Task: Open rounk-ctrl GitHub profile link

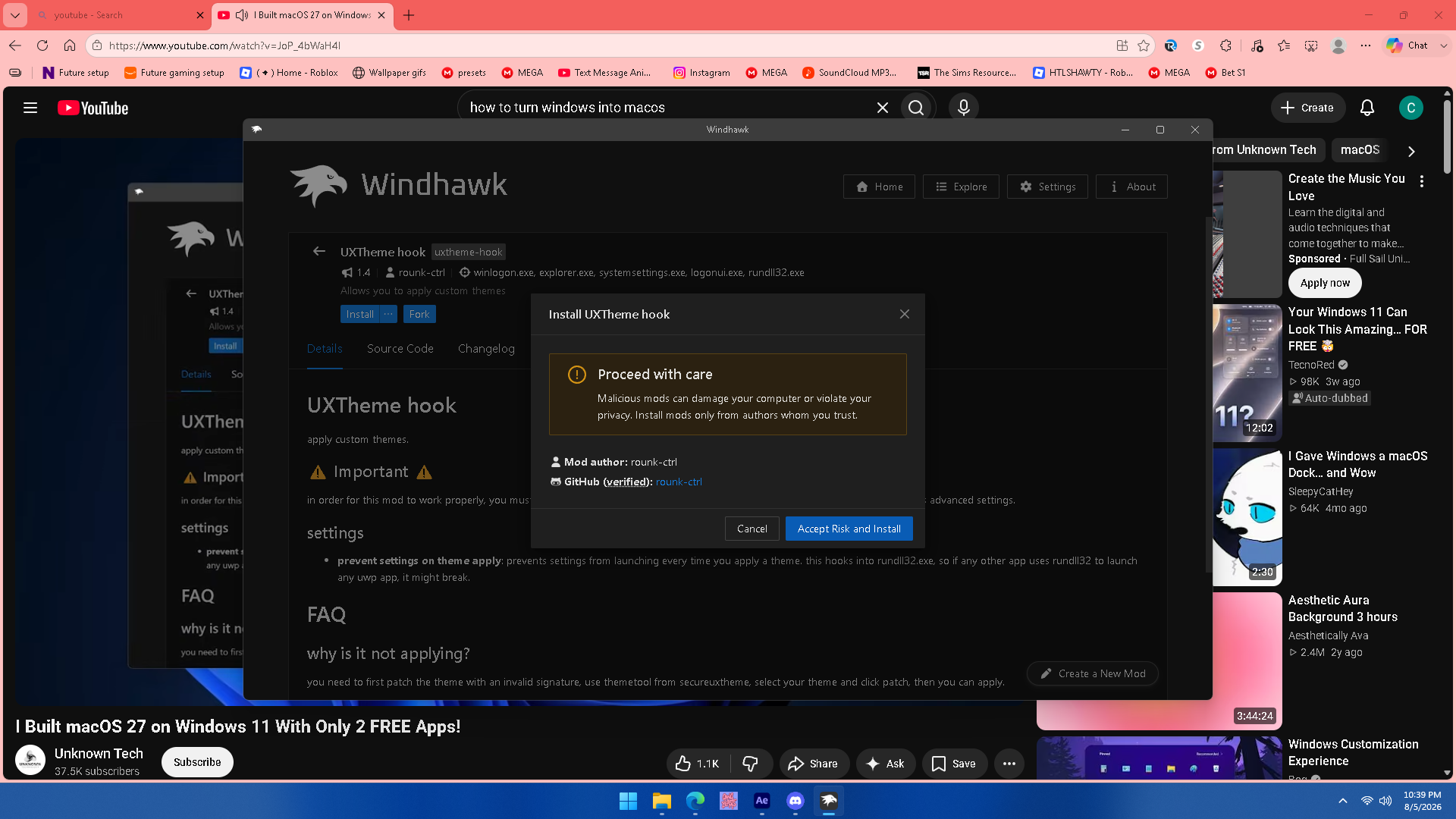Action: tap(679, 482)
